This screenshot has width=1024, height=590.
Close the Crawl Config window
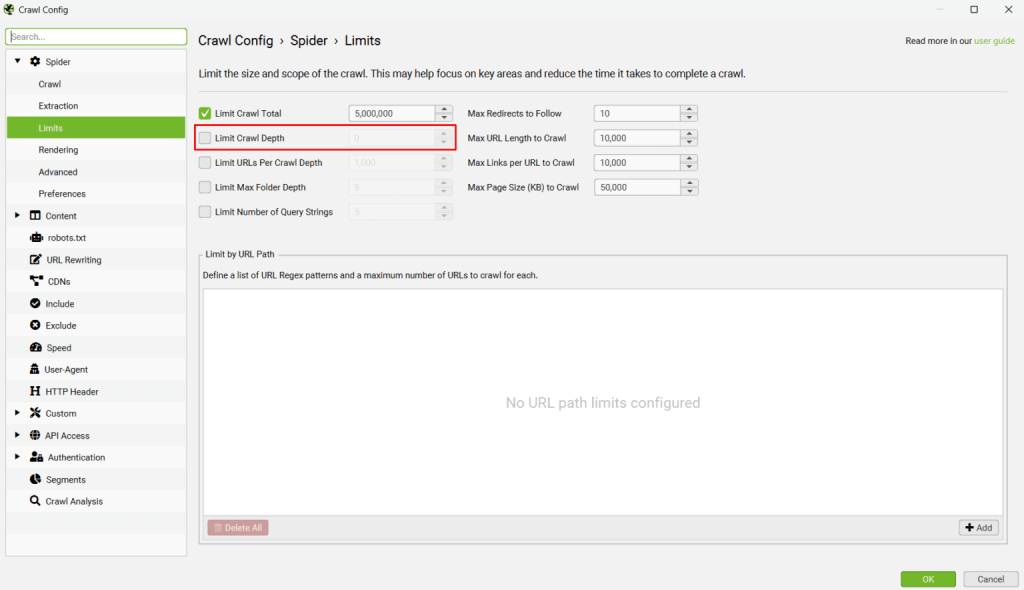coord(1008,9)
